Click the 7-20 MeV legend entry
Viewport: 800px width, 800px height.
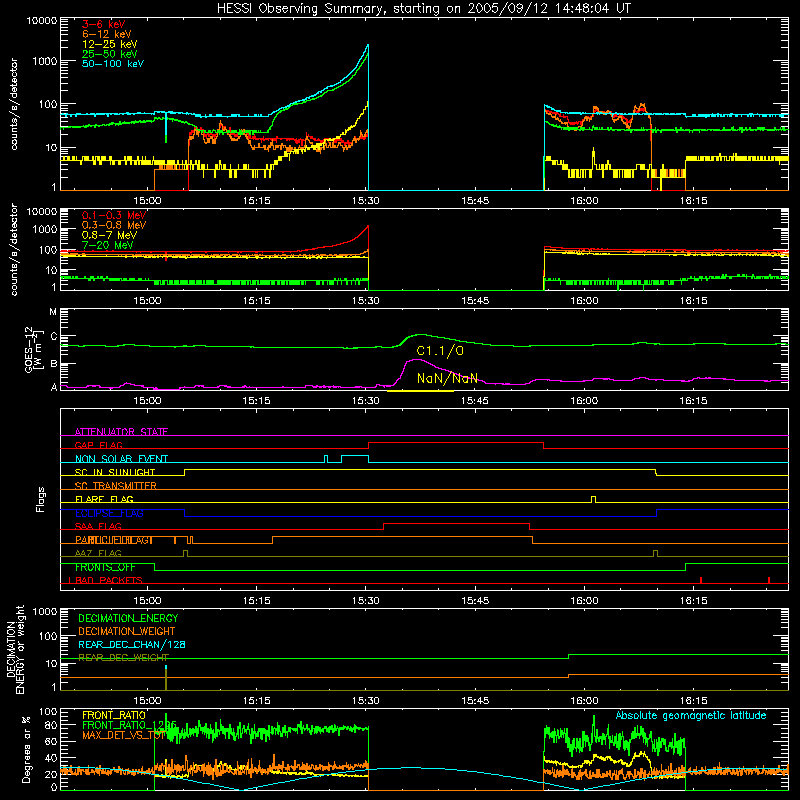[x=107, y=245]
